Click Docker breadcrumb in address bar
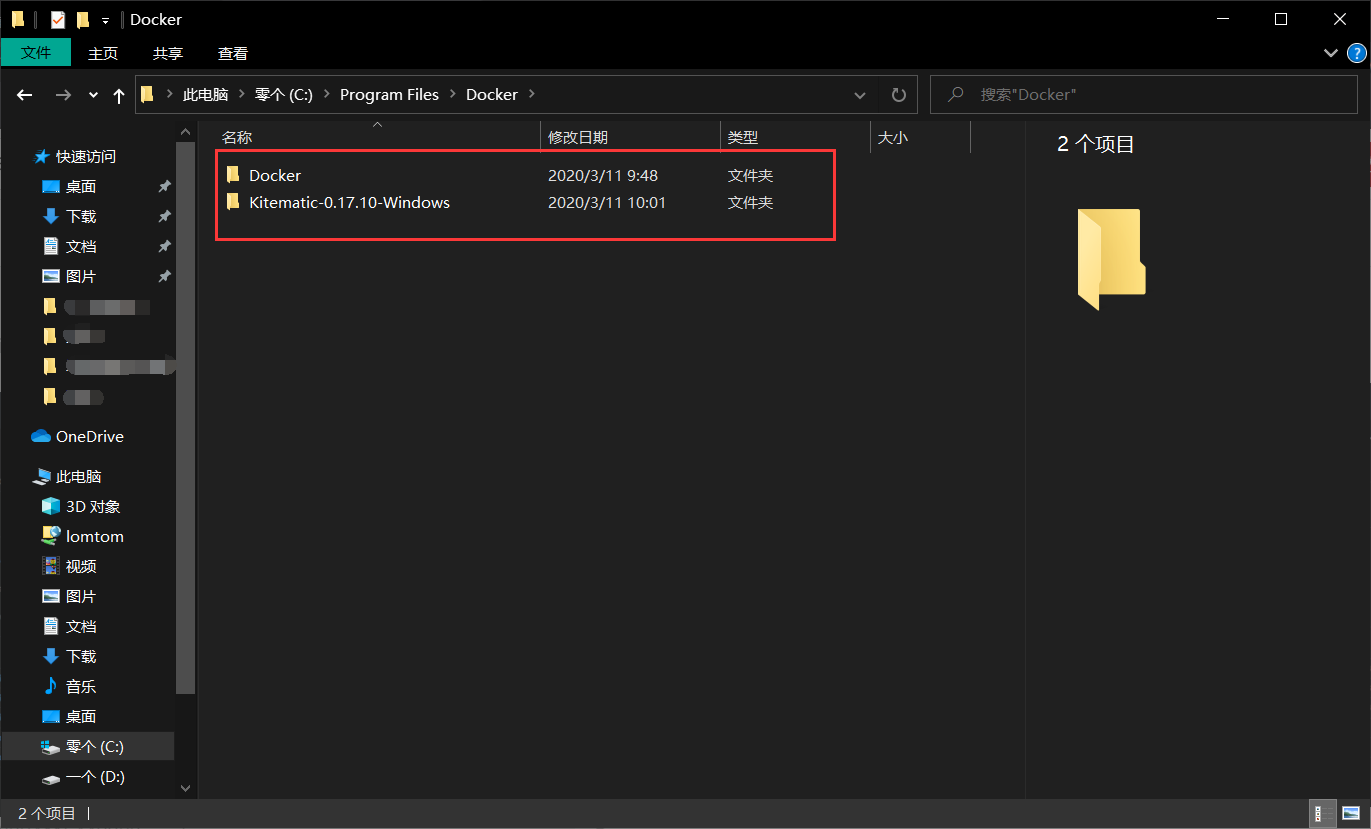The width and height of the screenshot is (1371, 829). pos(492,94)
